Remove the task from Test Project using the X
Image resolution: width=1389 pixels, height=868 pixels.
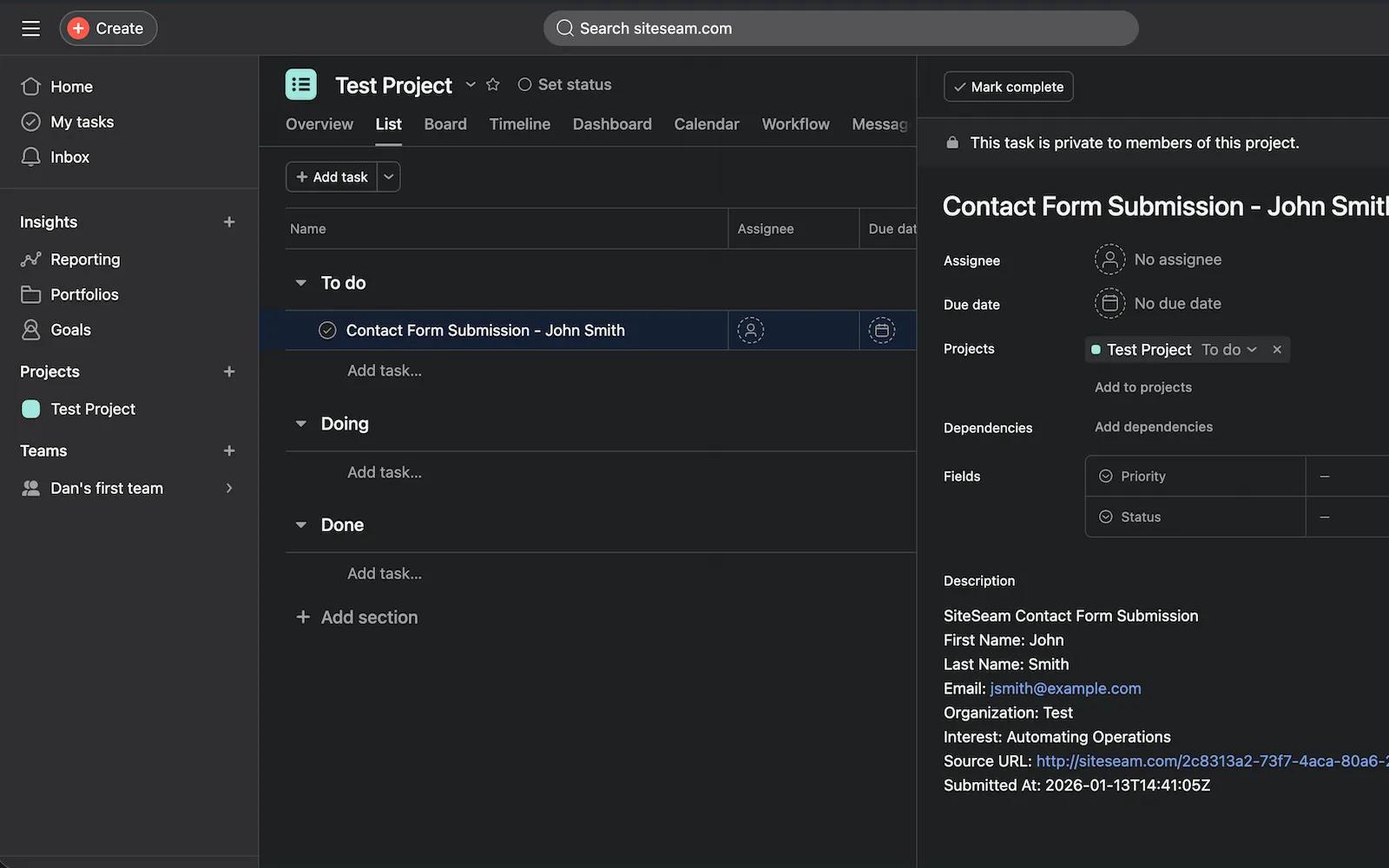pyautogui.click(x=1276, y=350)
